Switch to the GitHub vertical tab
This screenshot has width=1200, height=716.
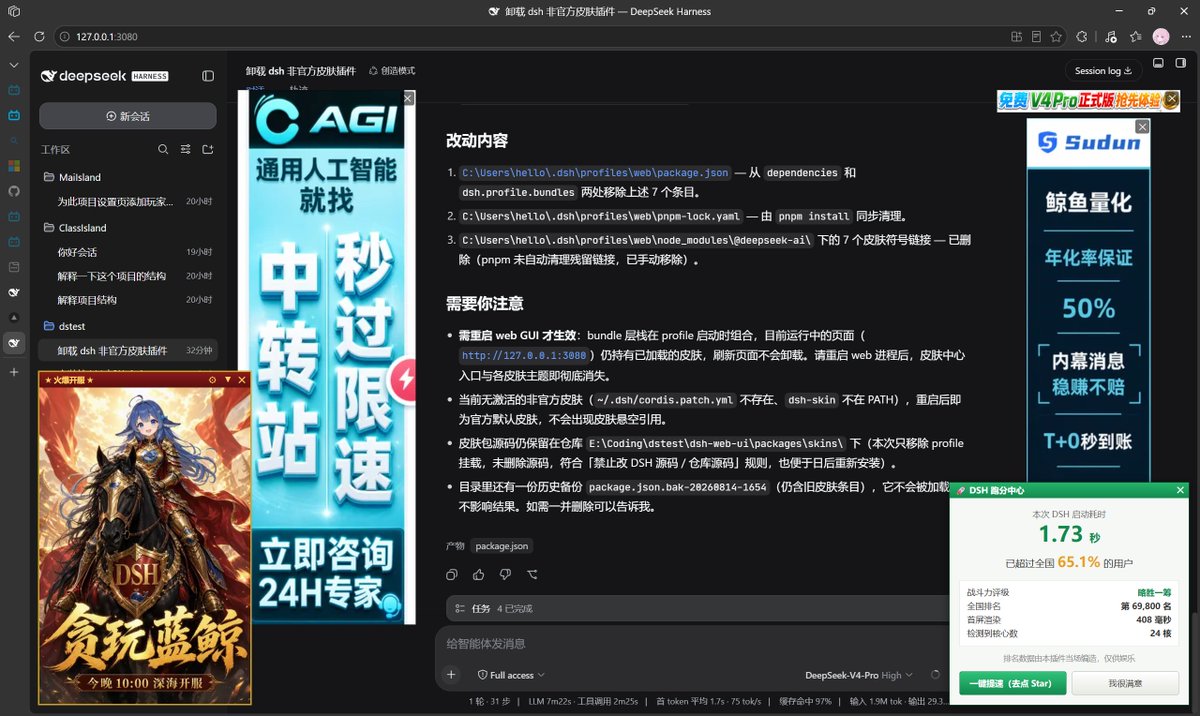14,191
